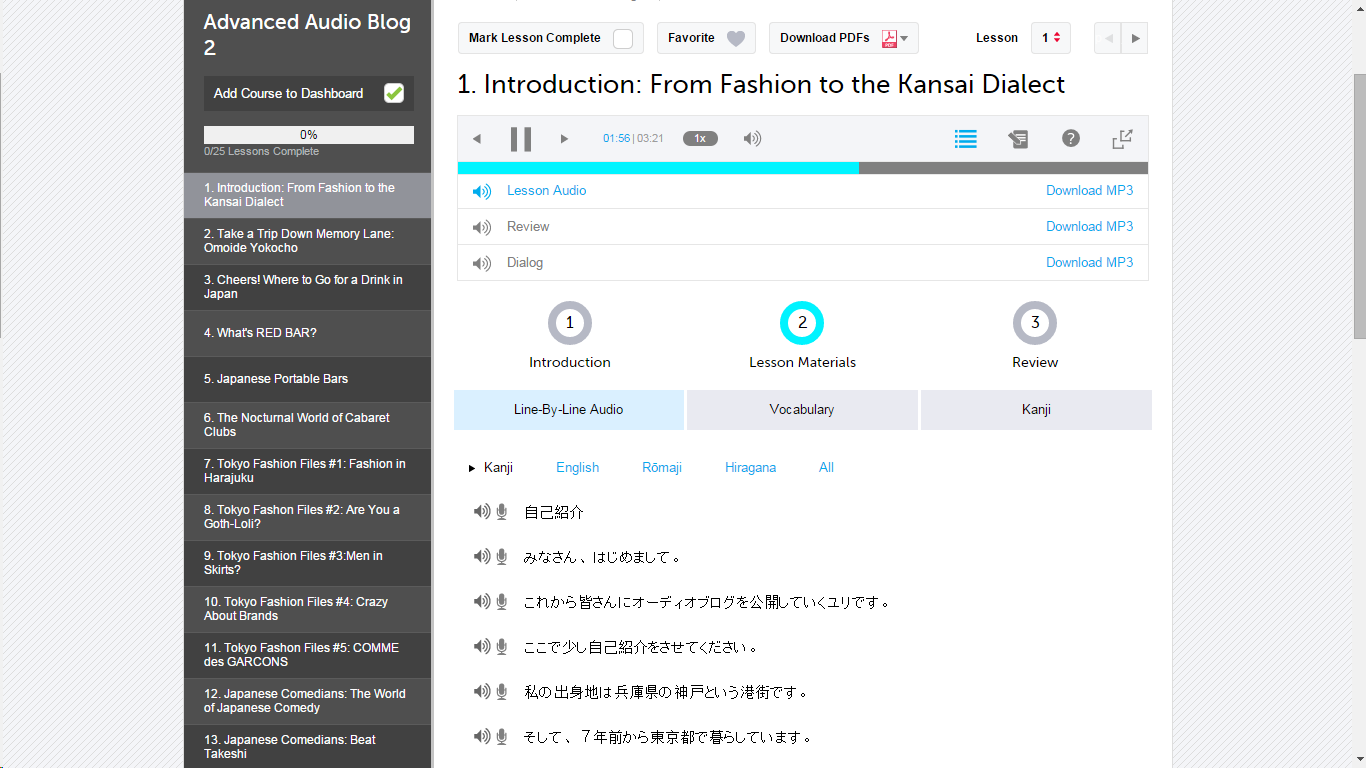Open the Download PDFs dropdown arrow
The image size is (1366, 768).
pyautogui.click(x=905, y=38)
